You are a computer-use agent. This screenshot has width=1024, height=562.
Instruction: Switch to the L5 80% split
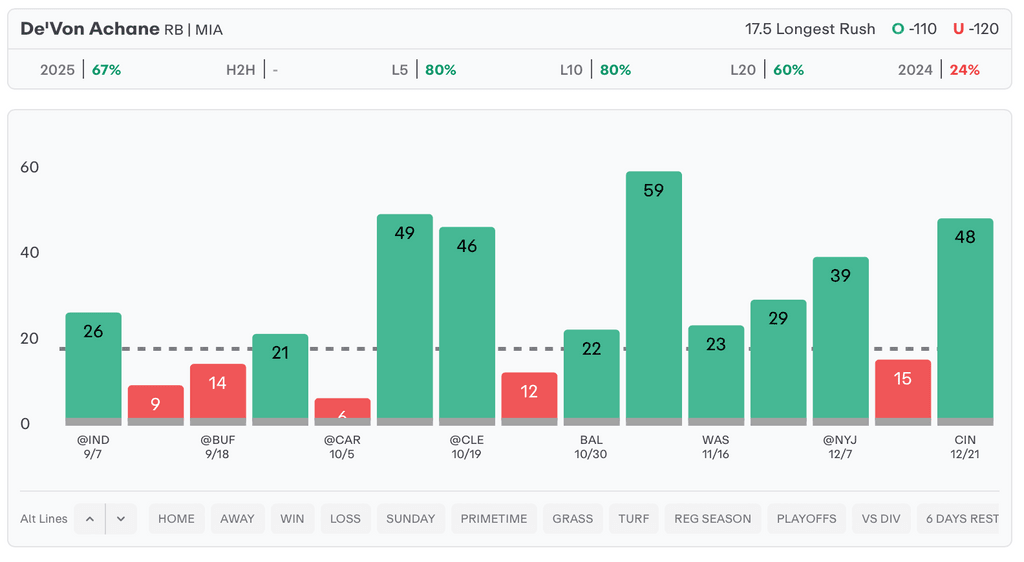(x=424, y=70)
